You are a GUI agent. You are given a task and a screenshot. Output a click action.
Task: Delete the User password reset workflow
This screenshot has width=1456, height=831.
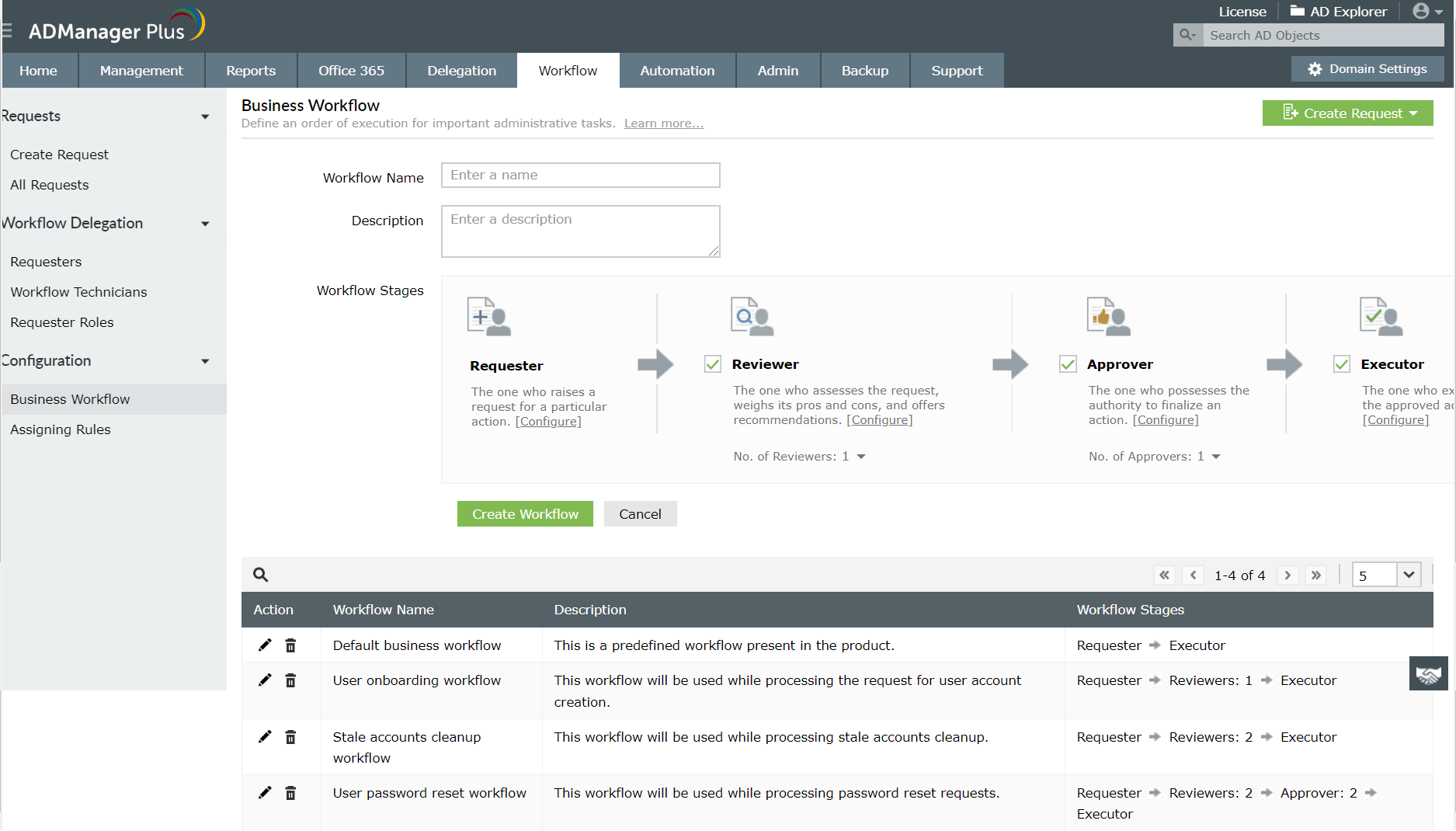[x=290, y=792]
